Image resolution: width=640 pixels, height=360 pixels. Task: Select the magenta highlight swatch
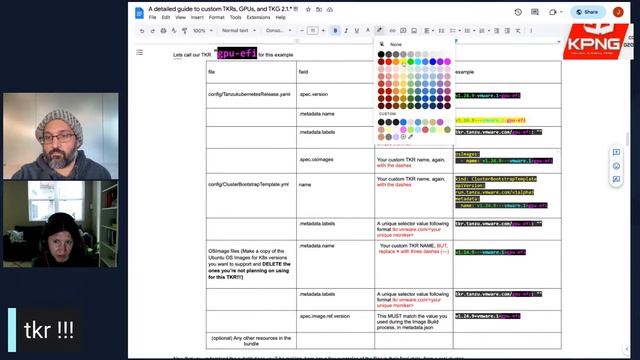coord(447,62)
